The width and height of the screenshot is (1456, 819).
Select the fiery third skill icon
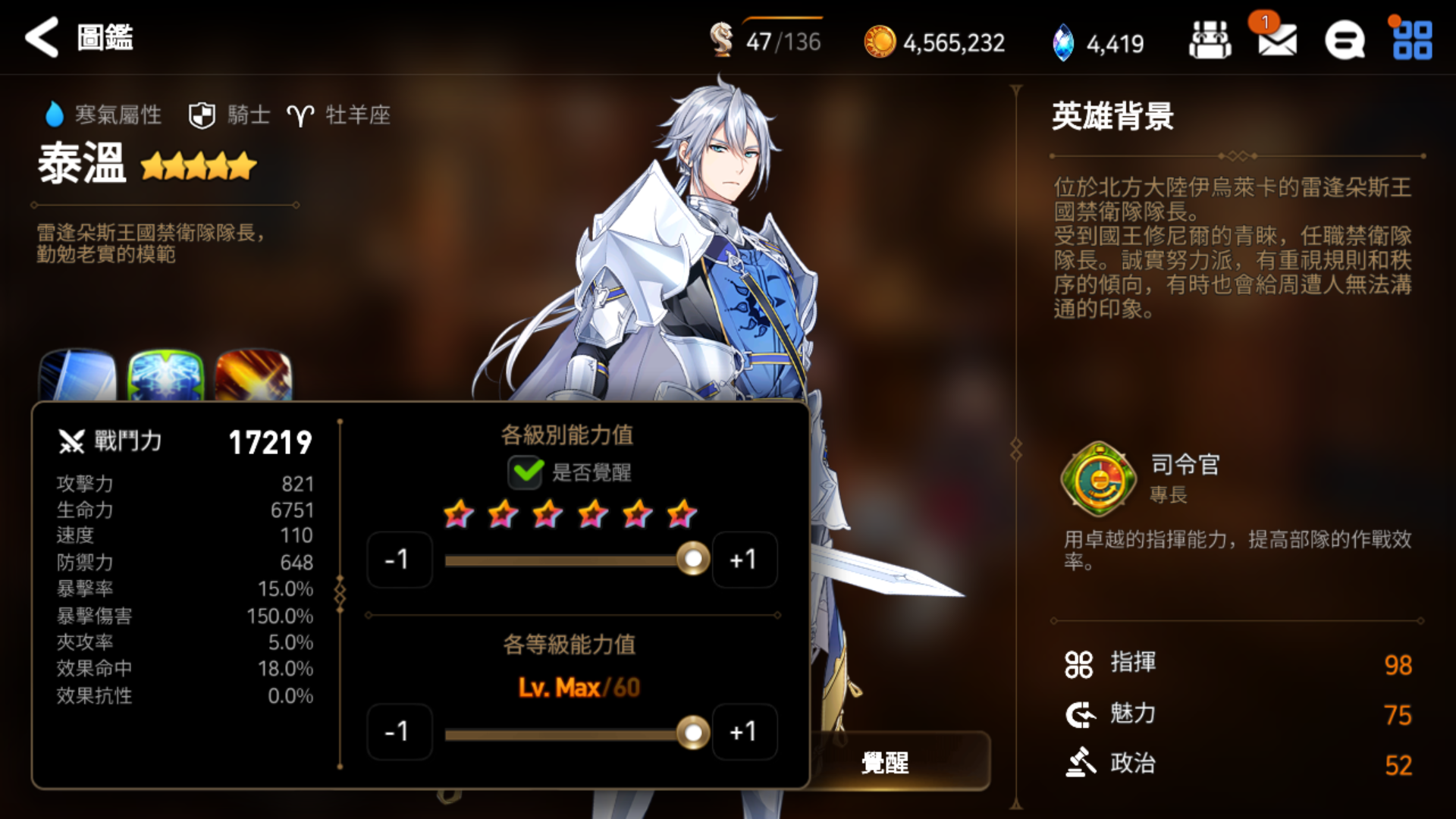point(253,375)
